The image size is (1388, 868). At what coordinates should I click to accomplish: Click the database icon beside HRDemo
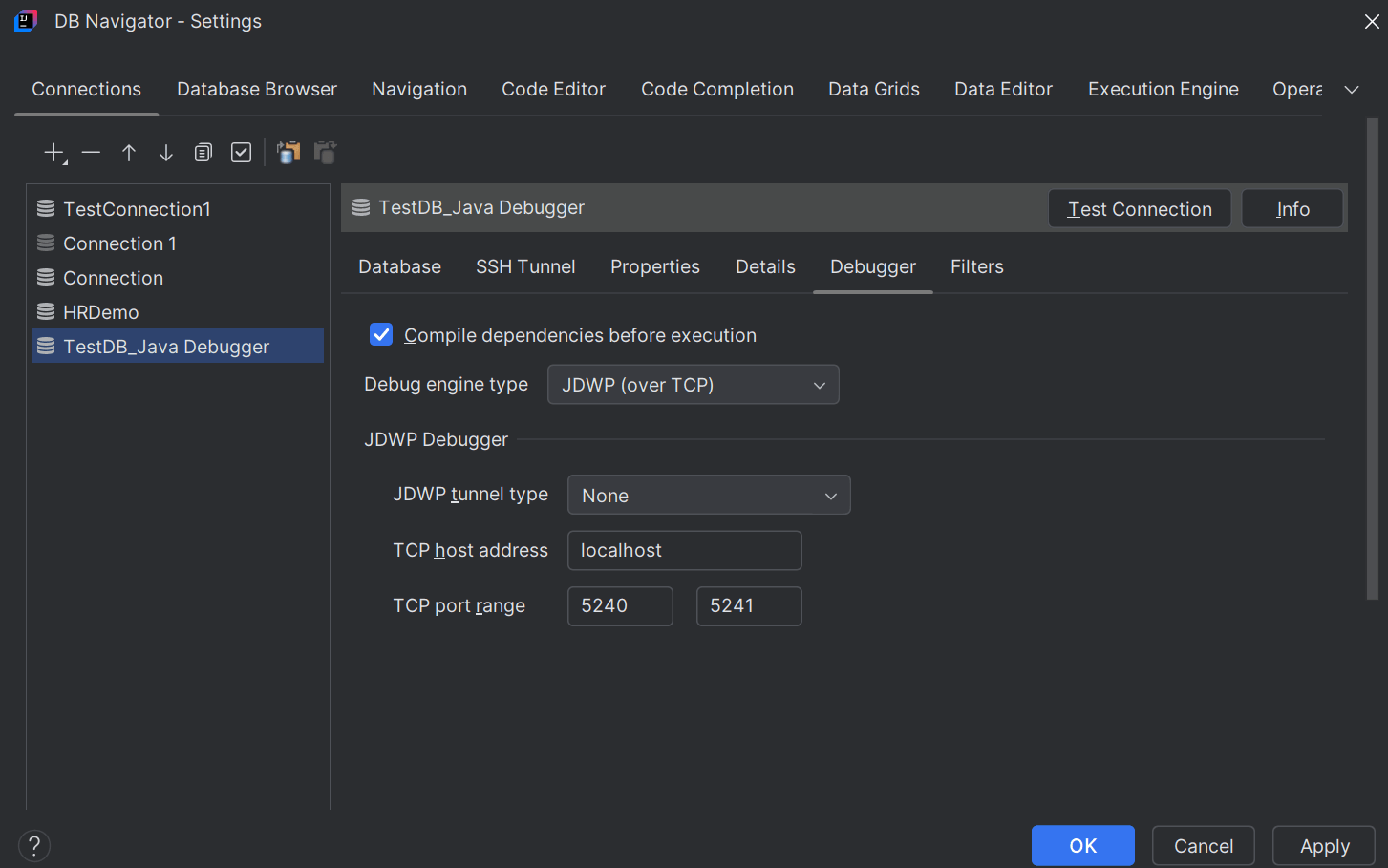pos(46,311)
